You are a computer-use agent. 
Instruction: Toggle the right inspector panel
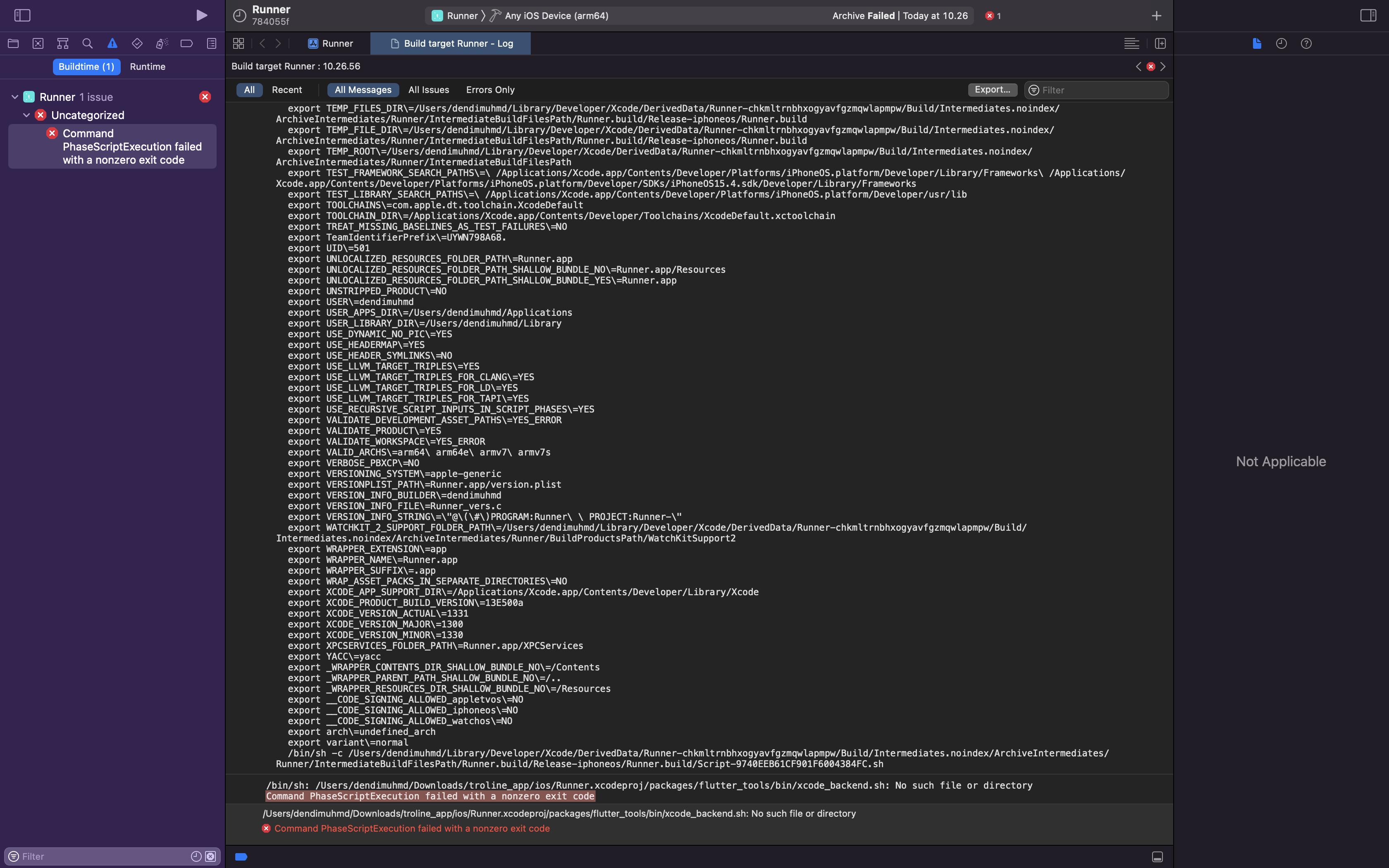click(1368, 16)
